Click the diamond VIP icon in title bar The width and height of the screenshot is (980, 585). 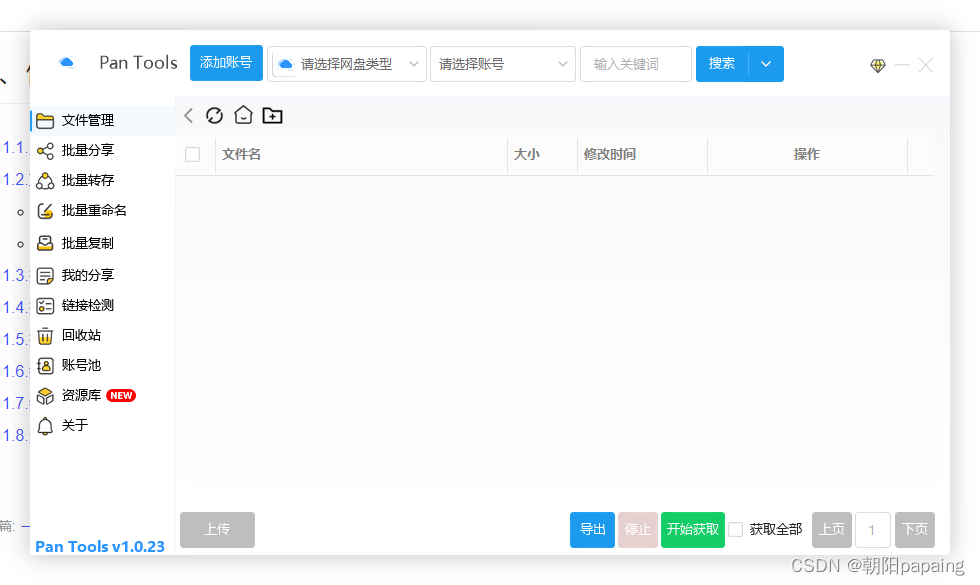click(x=878, y=65)
